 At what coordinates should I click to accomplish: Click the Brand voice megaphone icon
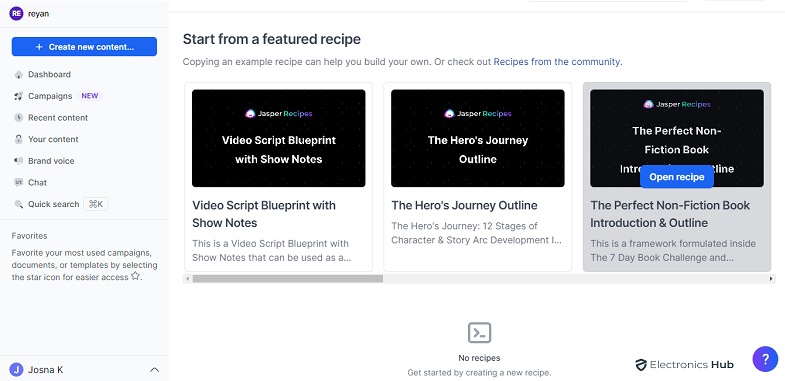(x=19, y=161)
